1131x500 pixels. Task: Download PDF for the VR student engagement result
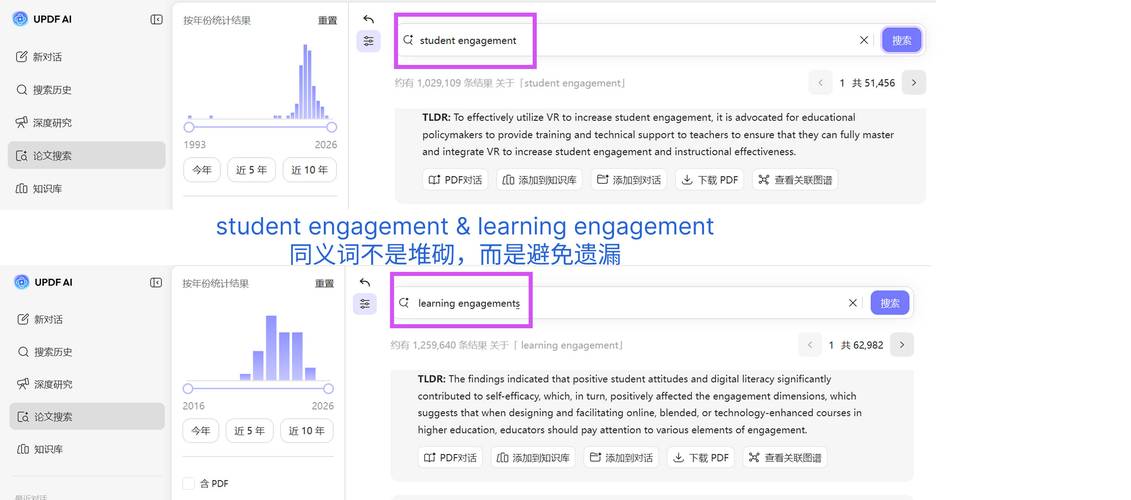(x=711, y=180)
